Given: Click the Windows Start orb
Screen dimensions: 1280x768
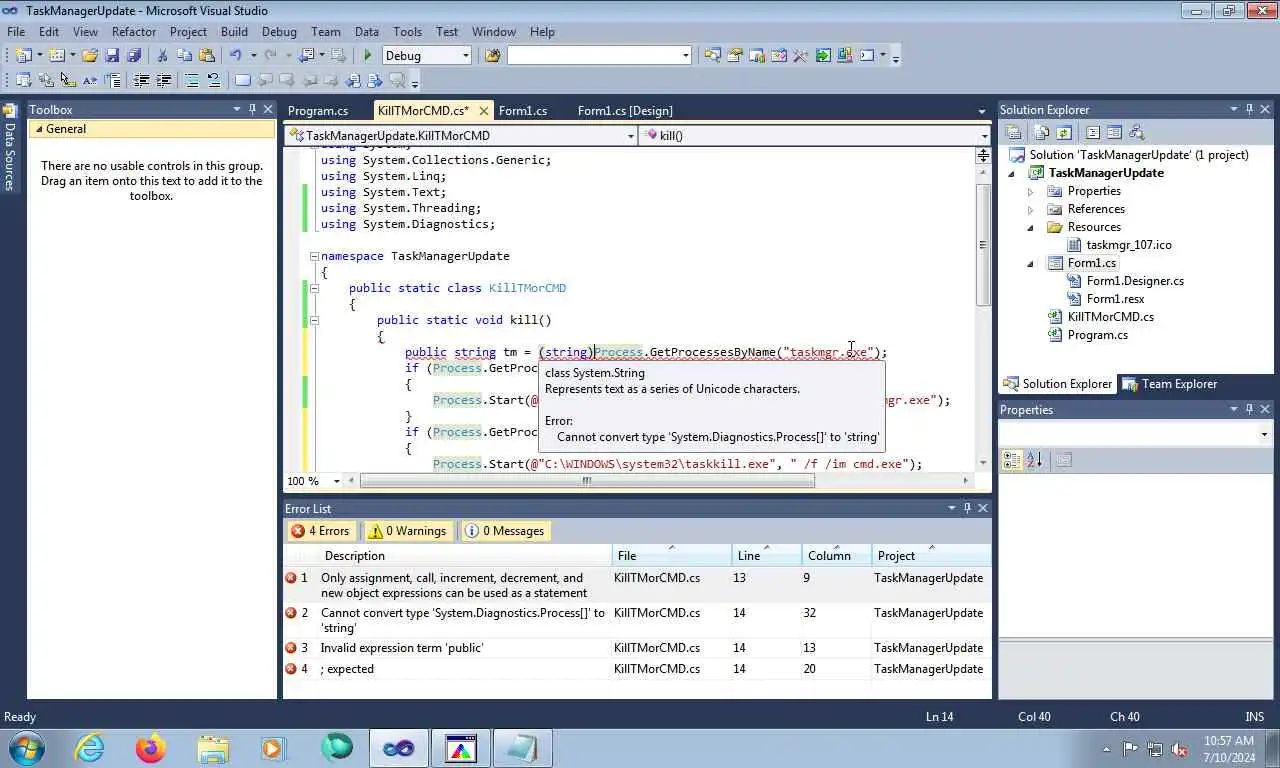Looking at the screenshot, I should (27, 747).
